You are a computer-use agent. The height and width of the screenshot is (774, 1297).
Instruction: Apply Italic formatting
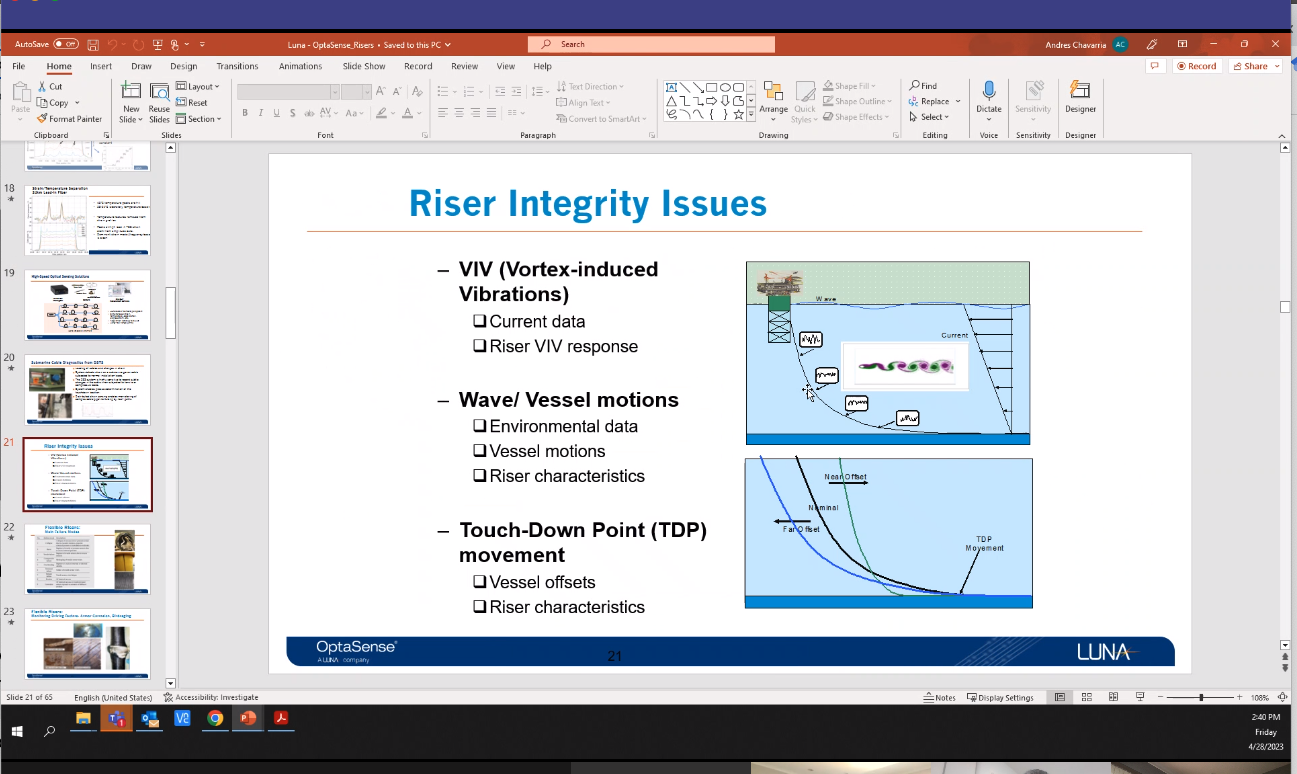tap(261, 113)
